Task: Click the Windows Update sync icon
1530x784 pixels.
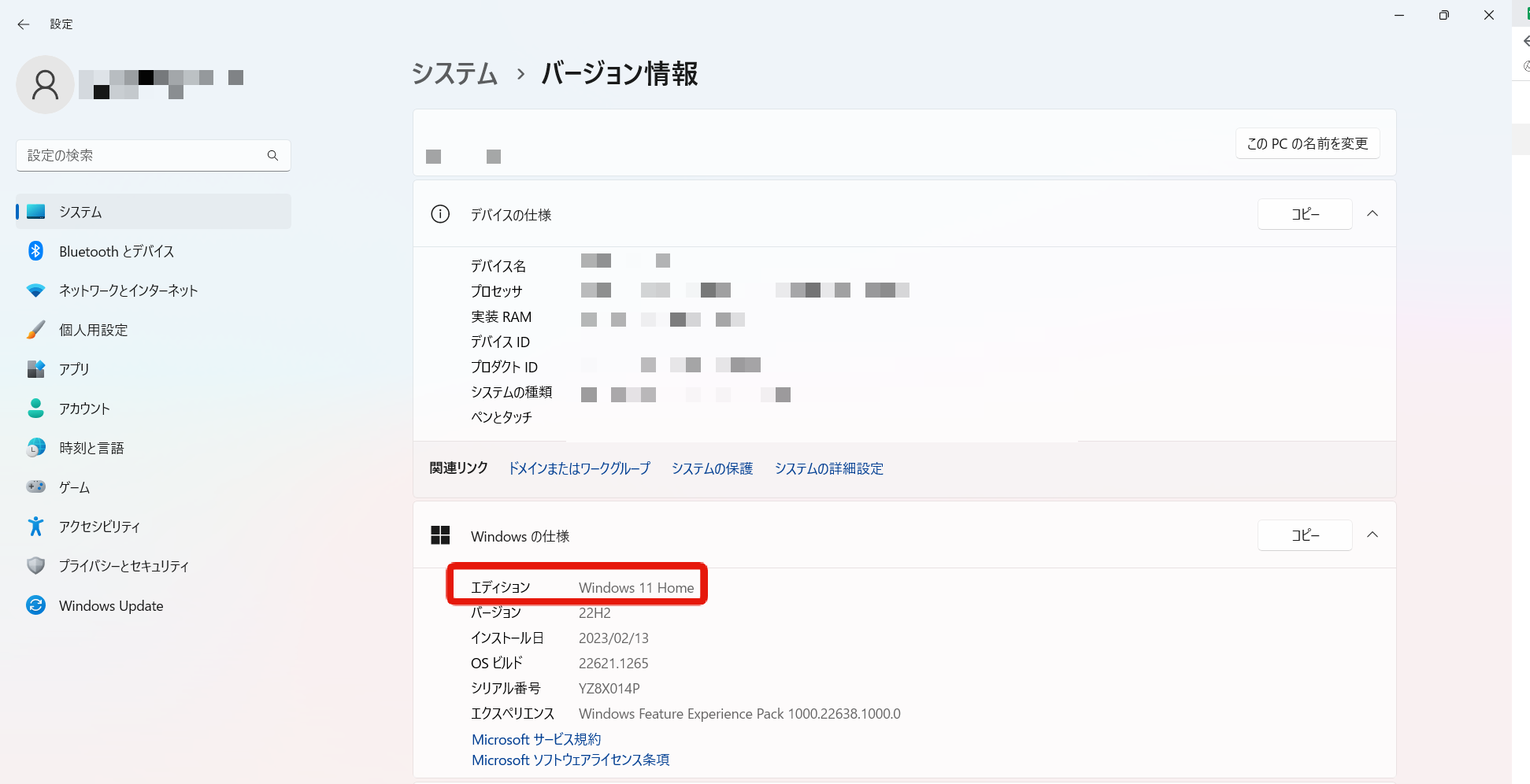Action: pos(35,605)
